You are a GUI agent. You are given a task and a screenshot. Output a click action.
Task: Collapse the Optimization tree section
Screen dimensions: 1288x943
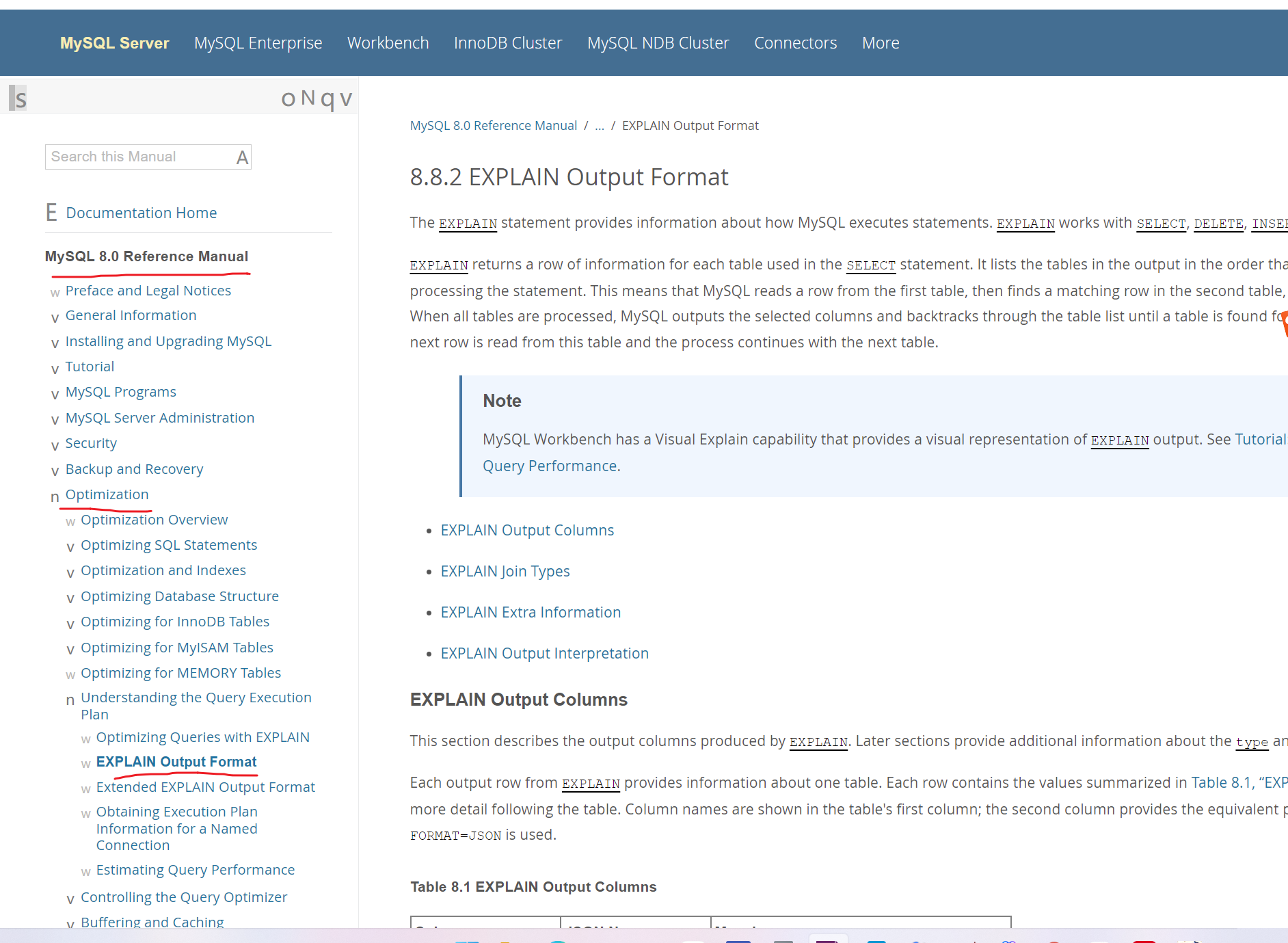coord(55,496)
